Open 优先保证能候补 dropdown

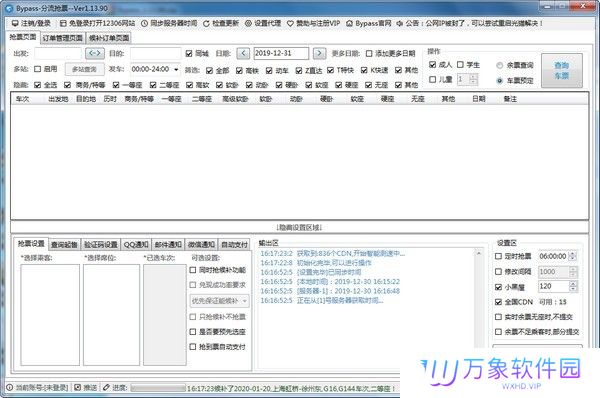(x=220, y=301)
